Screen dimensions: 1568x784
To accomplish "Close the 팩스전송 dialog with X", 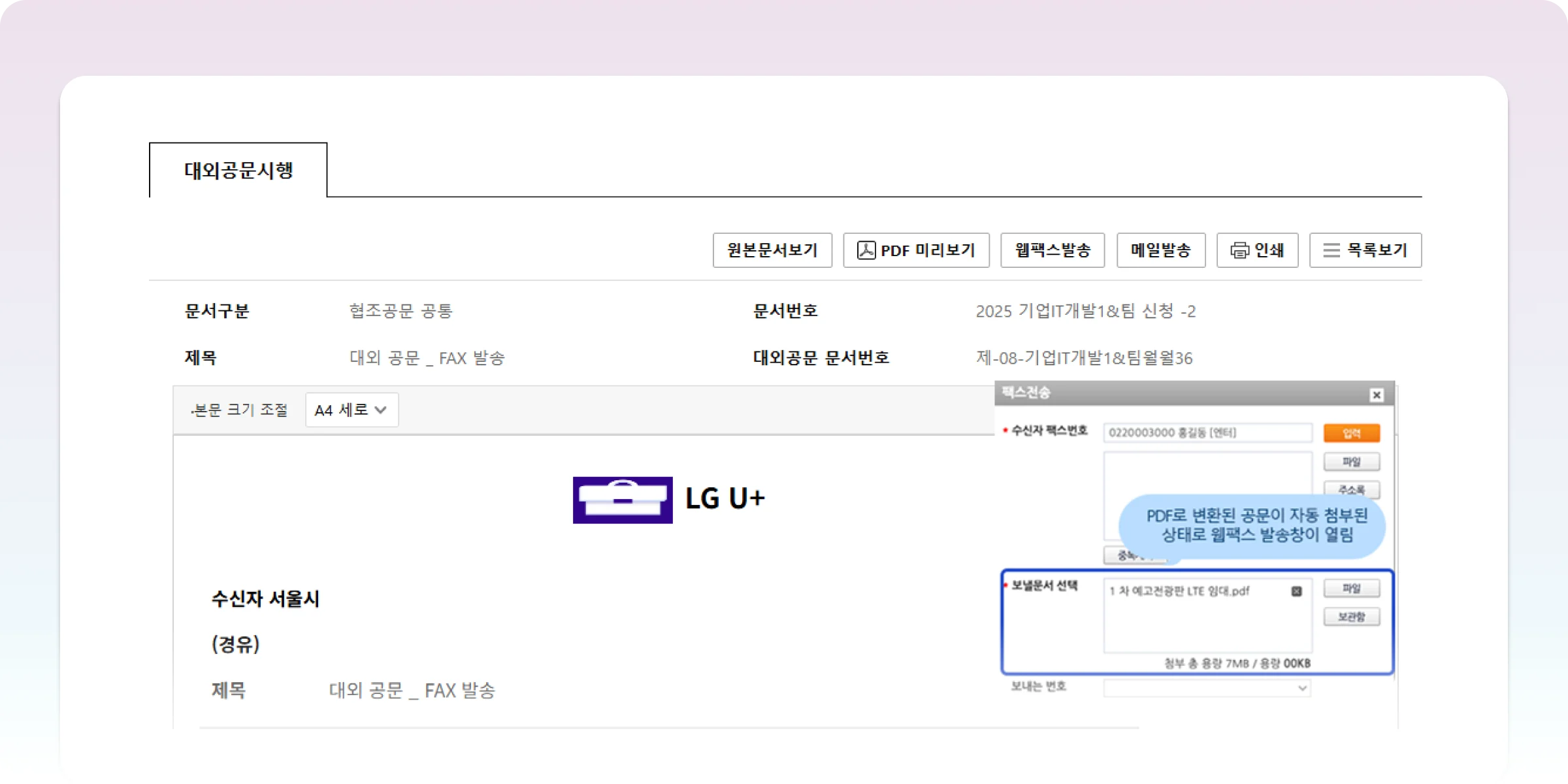I will (x=1377, y=395).
